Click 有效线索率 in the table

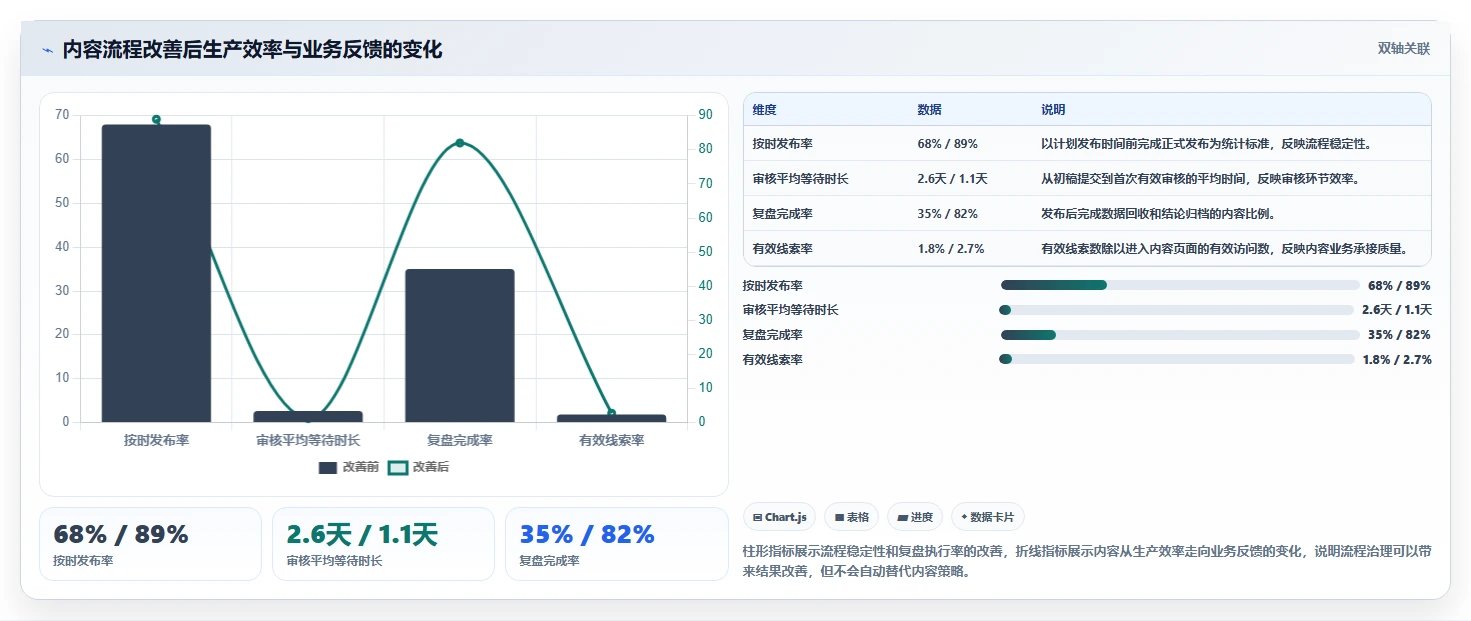[x=783, y=249]
